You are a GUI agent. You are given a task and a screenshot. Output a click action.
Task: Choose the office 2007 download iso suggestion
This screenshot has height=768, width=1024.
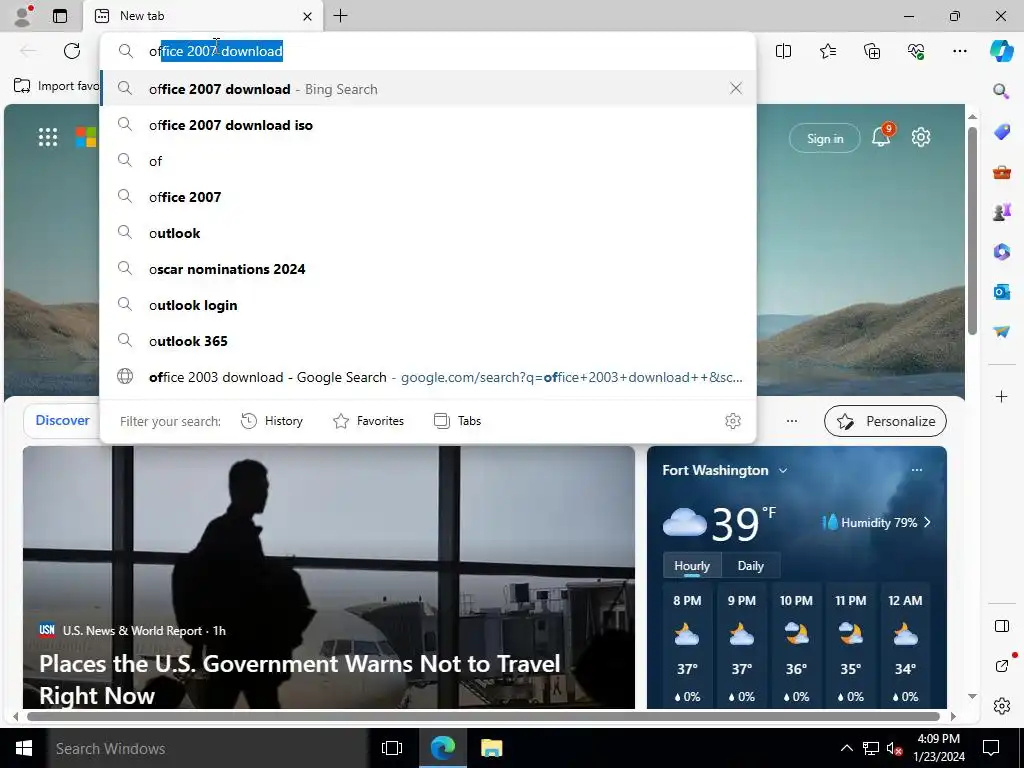tap(428, 125)
